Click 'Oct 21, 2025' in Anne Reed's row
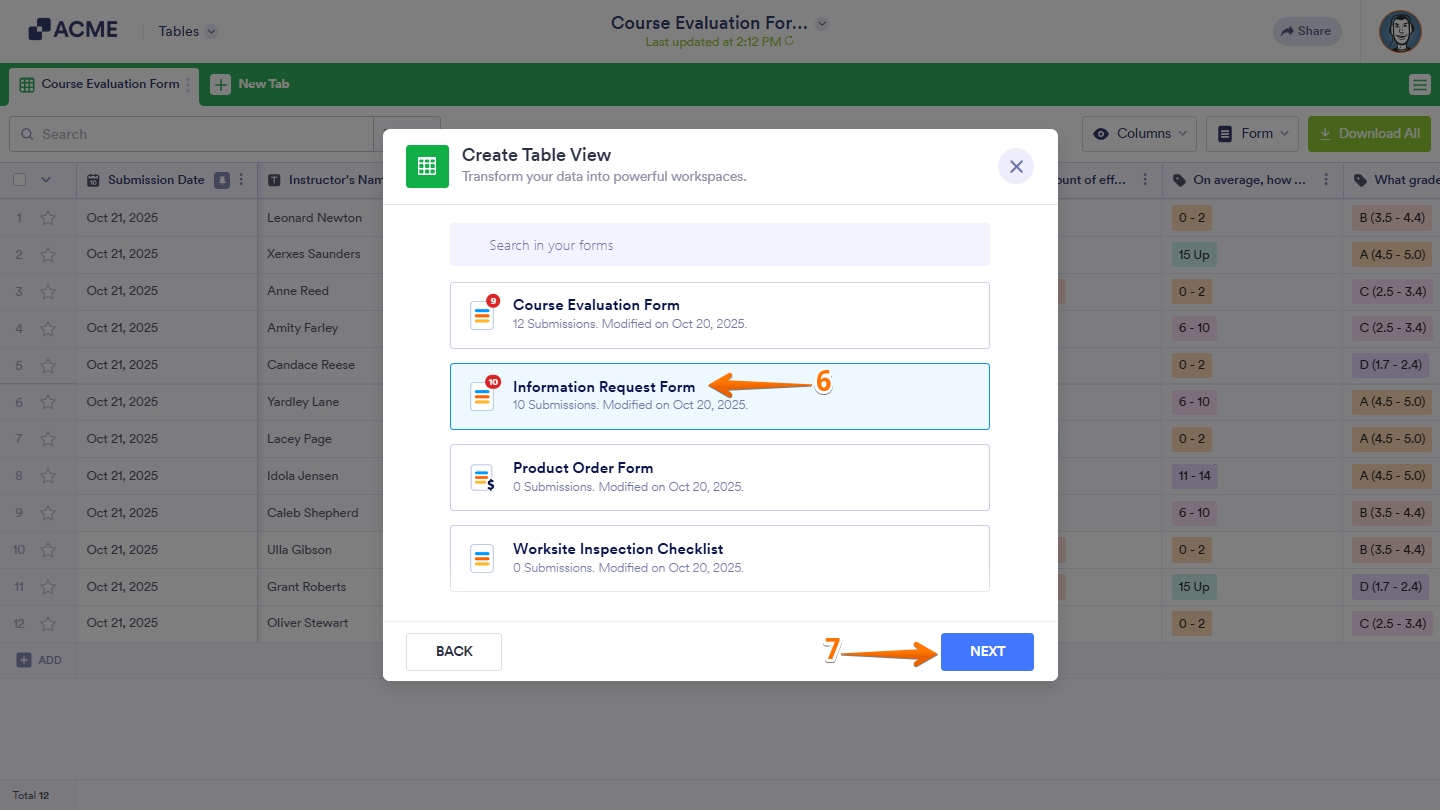This screenshot has width=1440, height=810. 122,291
